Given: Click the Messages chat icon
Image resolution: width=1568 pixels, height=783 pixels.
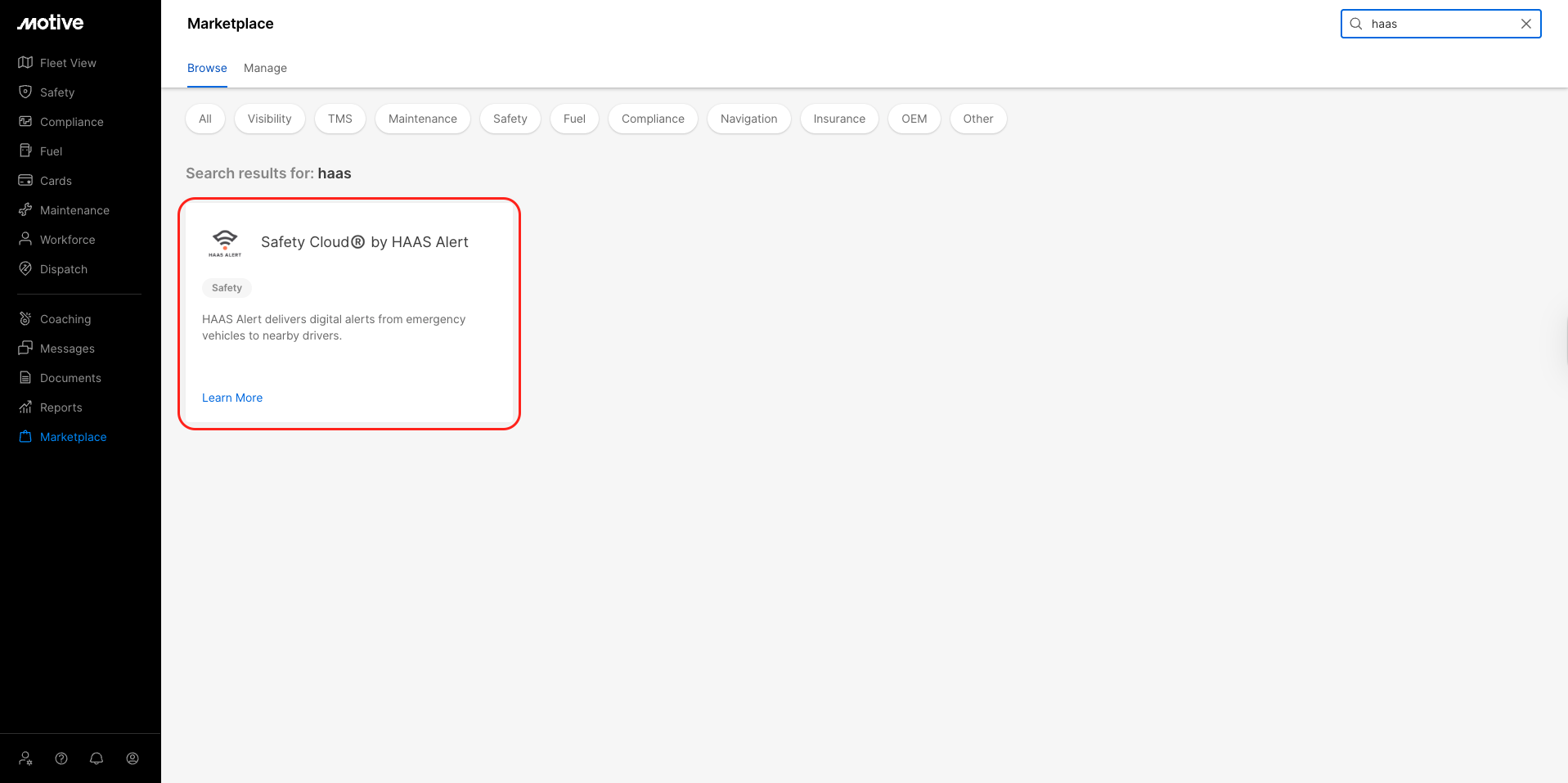Looking at the screenshot, I should 25,348.
